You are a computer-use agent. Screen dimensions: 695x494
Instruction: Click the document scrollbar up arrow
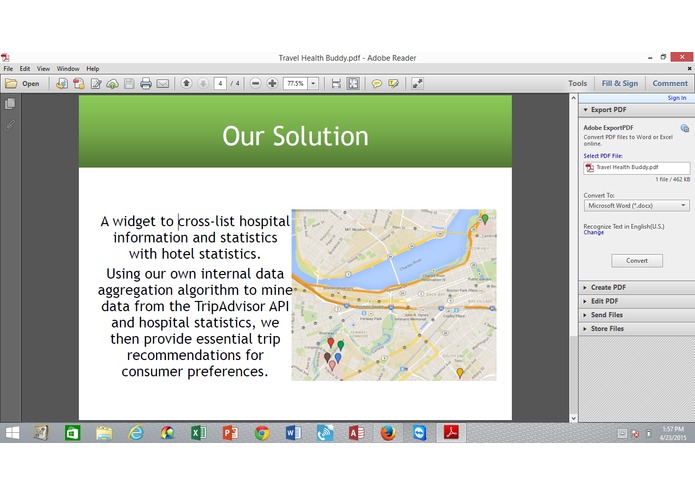tap(574, 98)
